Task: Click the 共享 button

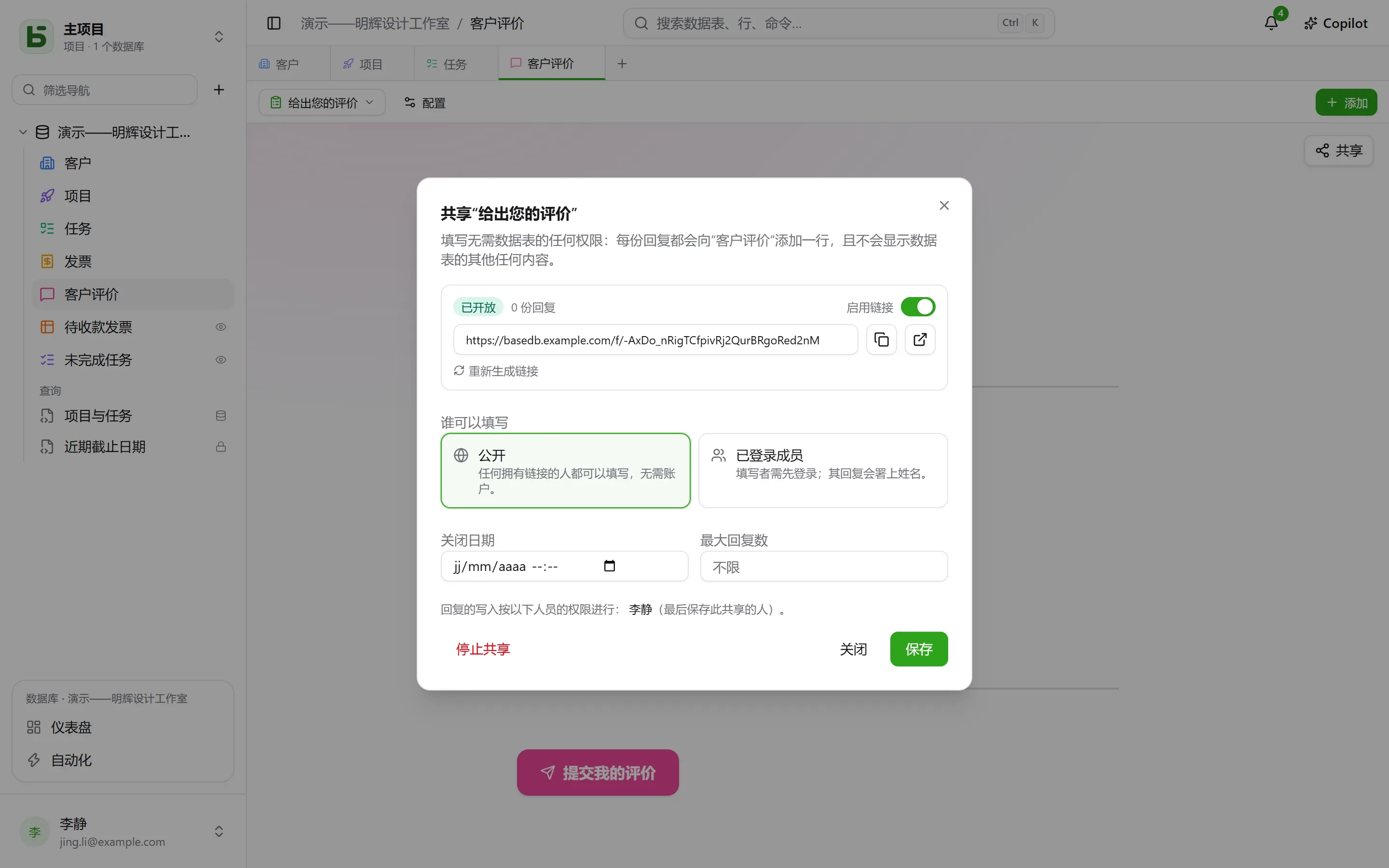Action: click(x=1338, y=150)
